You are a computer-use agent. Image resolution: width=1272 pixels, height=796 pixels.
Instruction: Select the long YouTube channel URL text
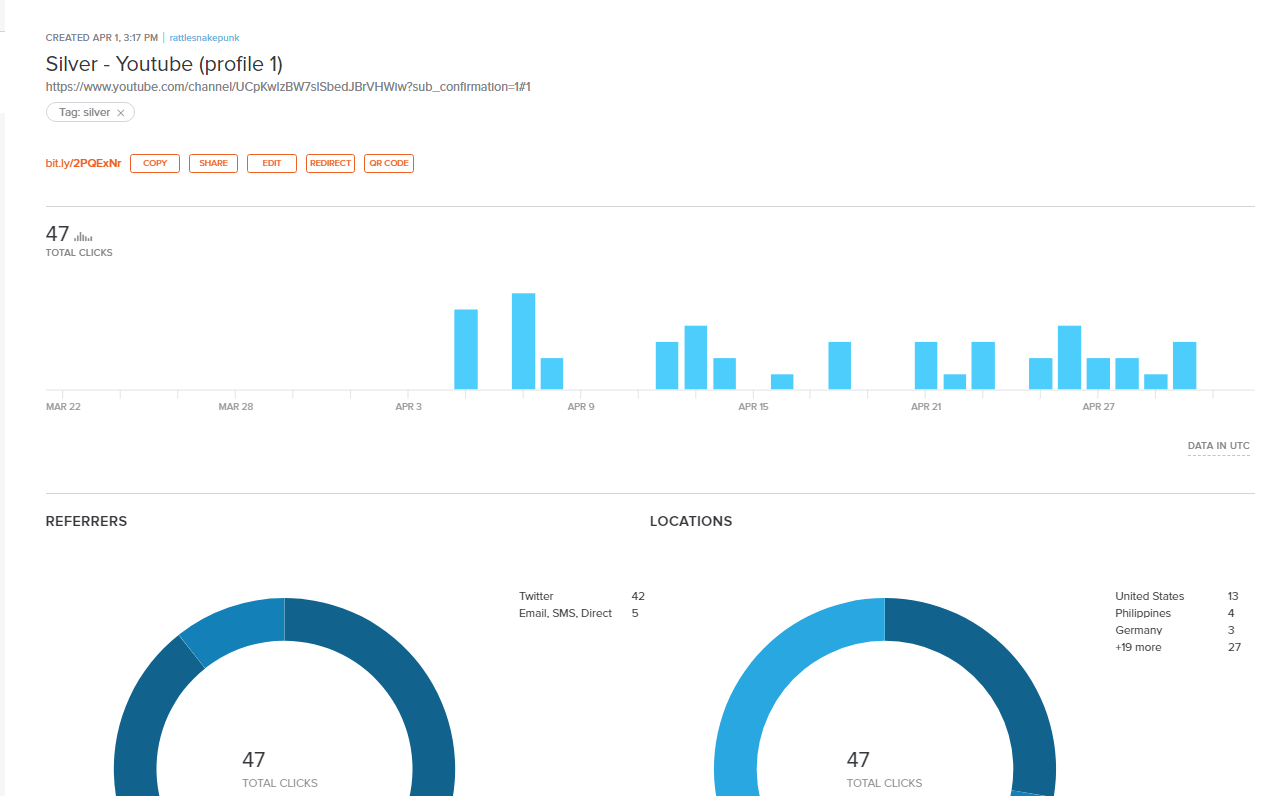(x=288, y=87)
